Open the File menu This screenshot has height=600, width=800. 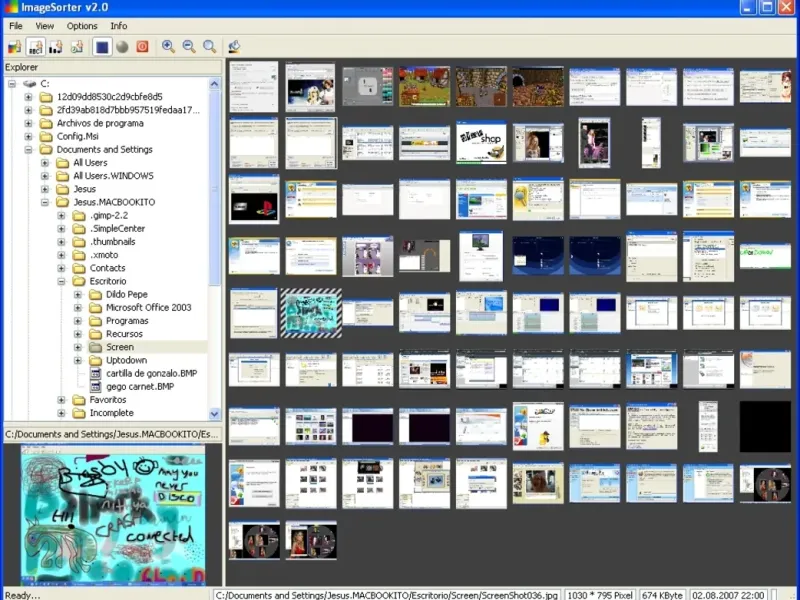click(x=16, y=26)
